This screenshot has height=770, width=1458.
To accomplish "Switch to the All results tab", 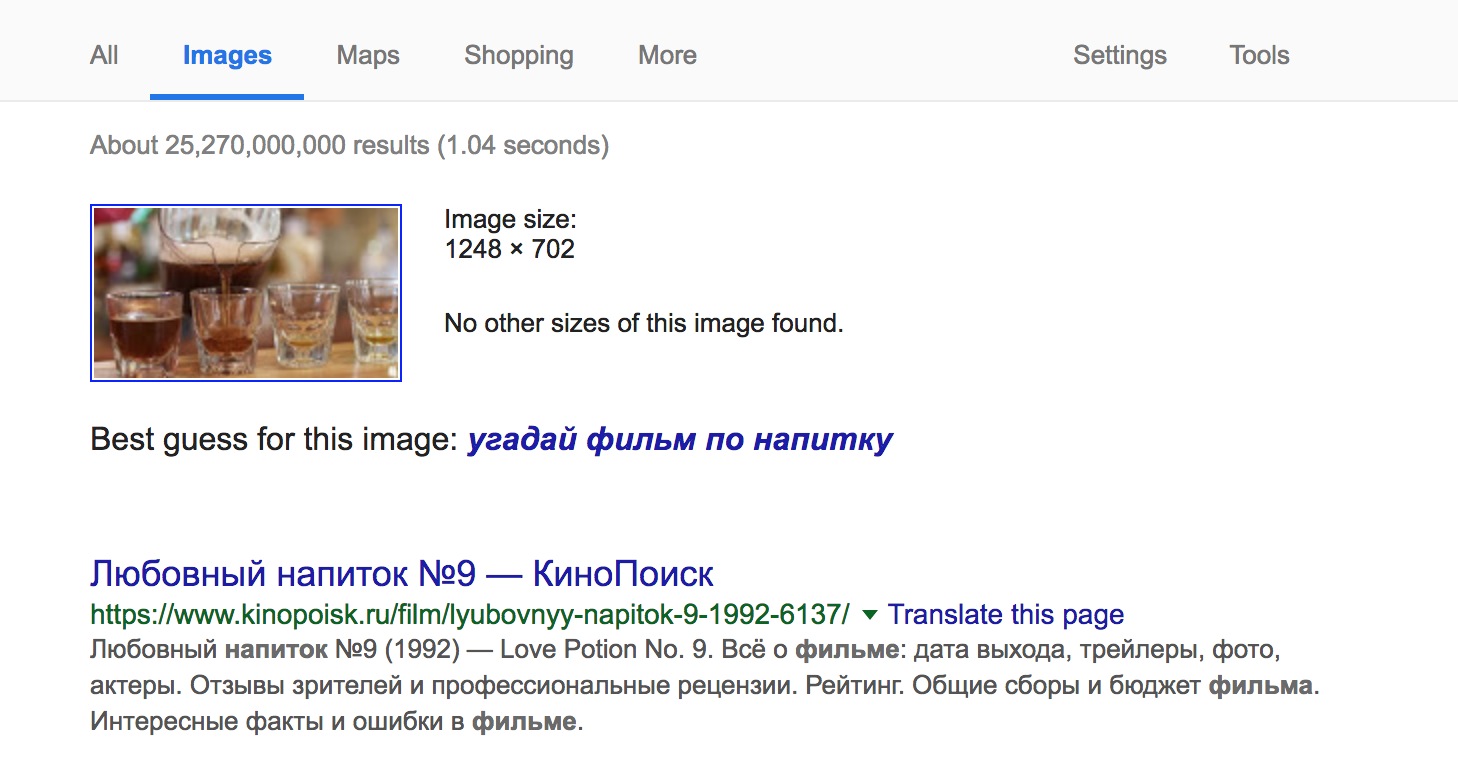I will pos(104,55).
